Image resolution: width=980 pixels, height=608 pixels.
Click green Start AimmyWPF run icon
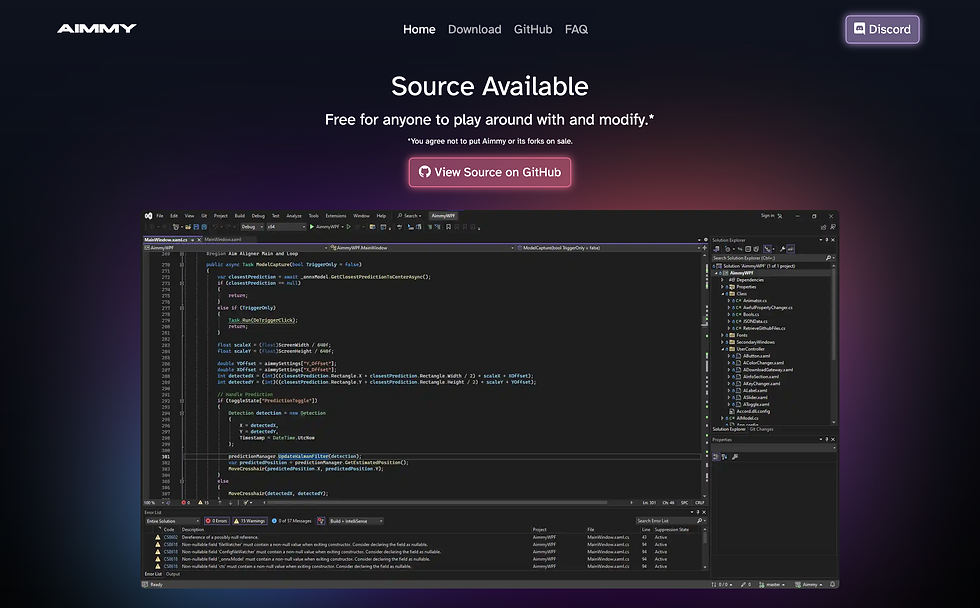pos(312,227)
